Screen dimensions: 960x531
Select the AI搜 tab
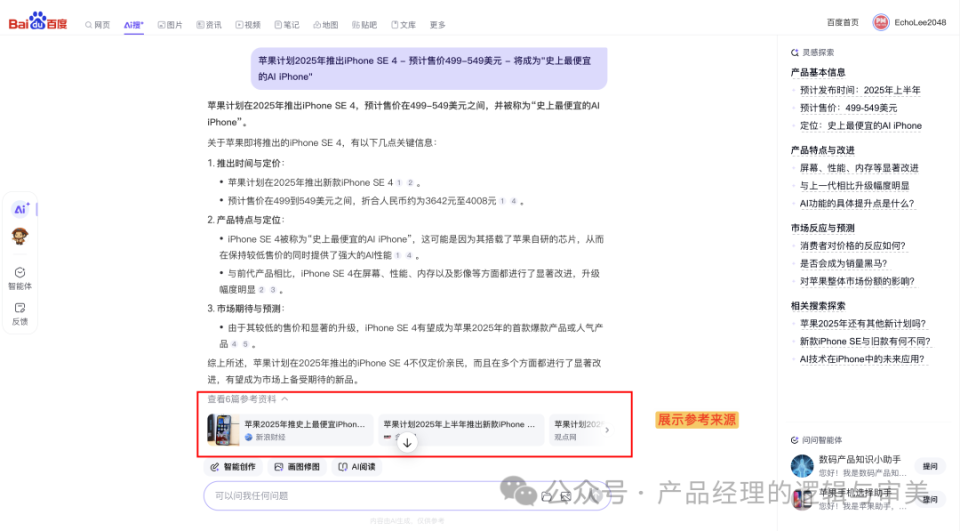(x=133, y=25)
